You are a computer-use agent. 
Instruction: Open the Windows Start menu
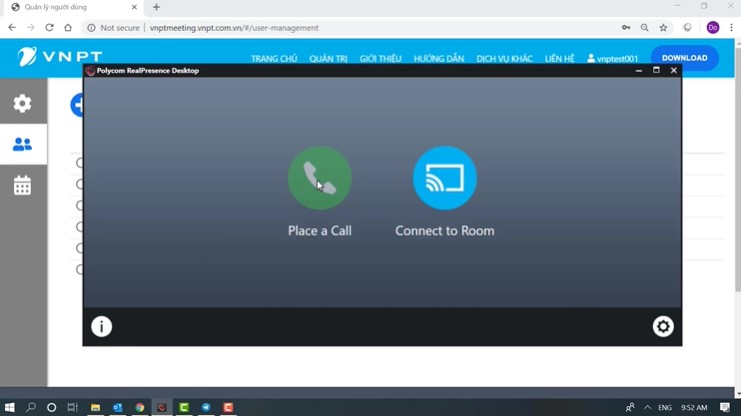click(9, 408)
